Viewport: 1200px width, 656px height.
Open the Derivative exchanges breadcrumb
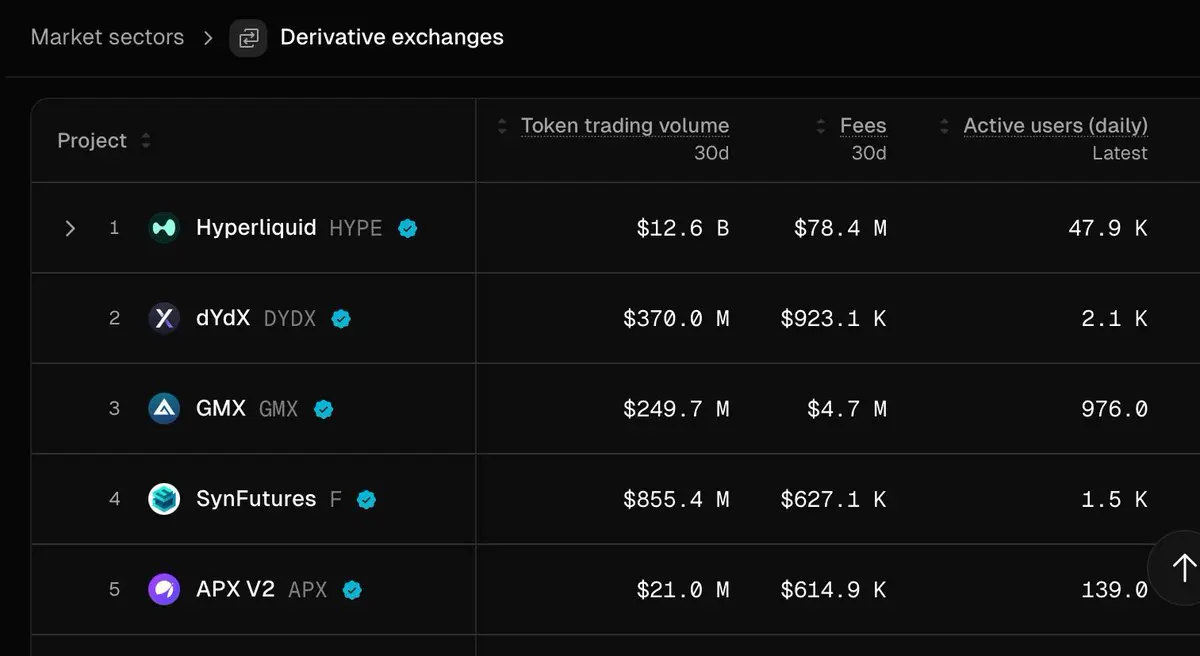(391, 38)
